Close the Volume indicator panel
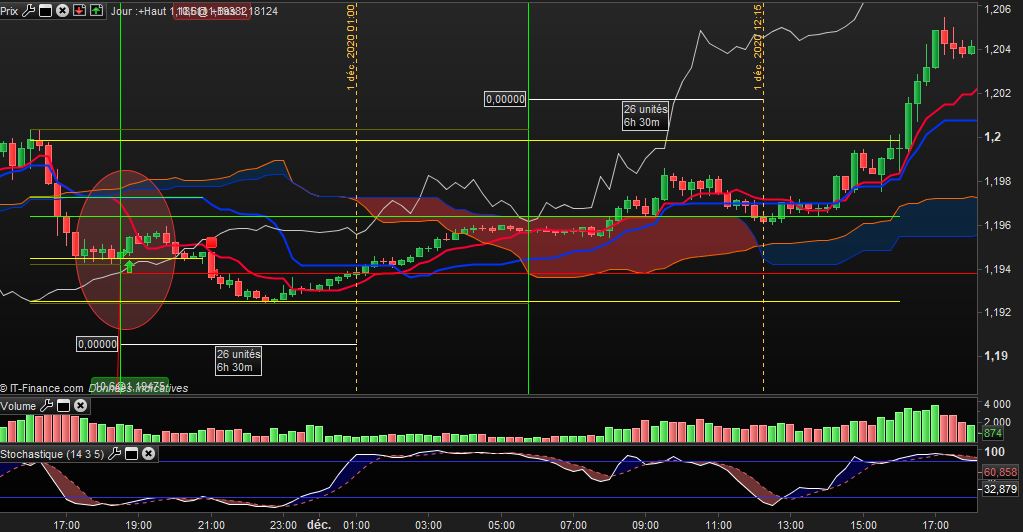 [80, 406]
